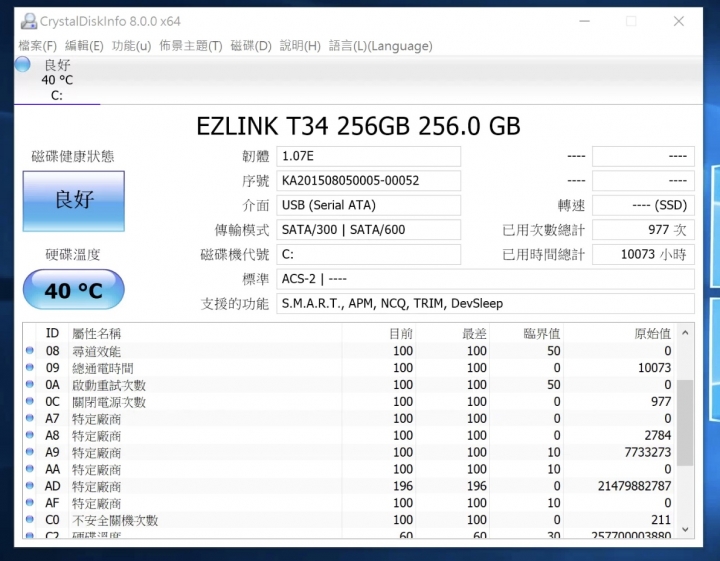Click the blue 良好 health status button

click(73, 201)
